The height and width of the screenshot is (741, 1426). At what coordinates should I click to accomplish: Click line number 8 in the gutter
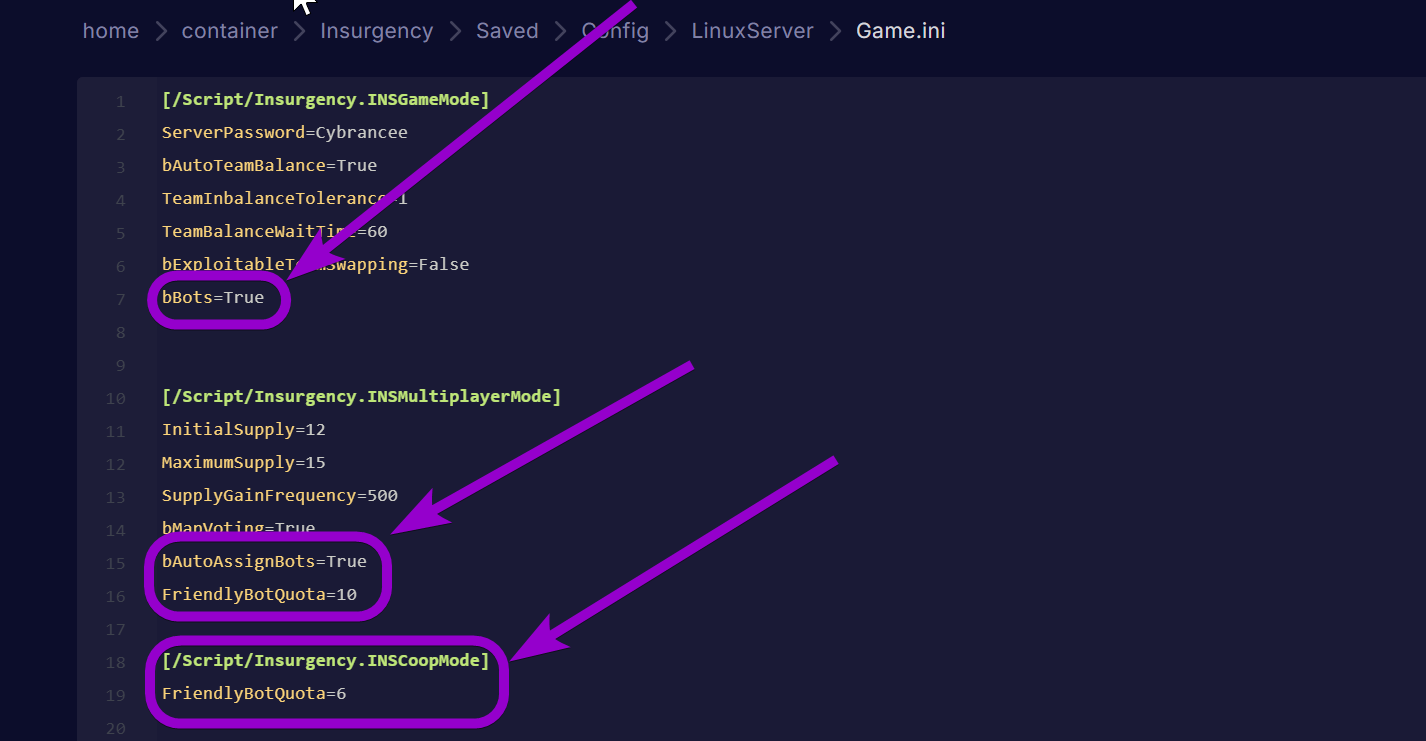point(120,331)
